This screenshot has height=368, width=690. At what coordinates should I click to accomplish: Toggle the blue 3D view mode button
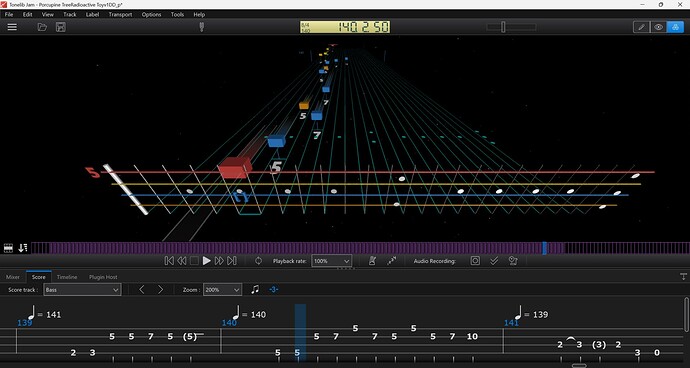pyautogui.click(x=675, y=27)
